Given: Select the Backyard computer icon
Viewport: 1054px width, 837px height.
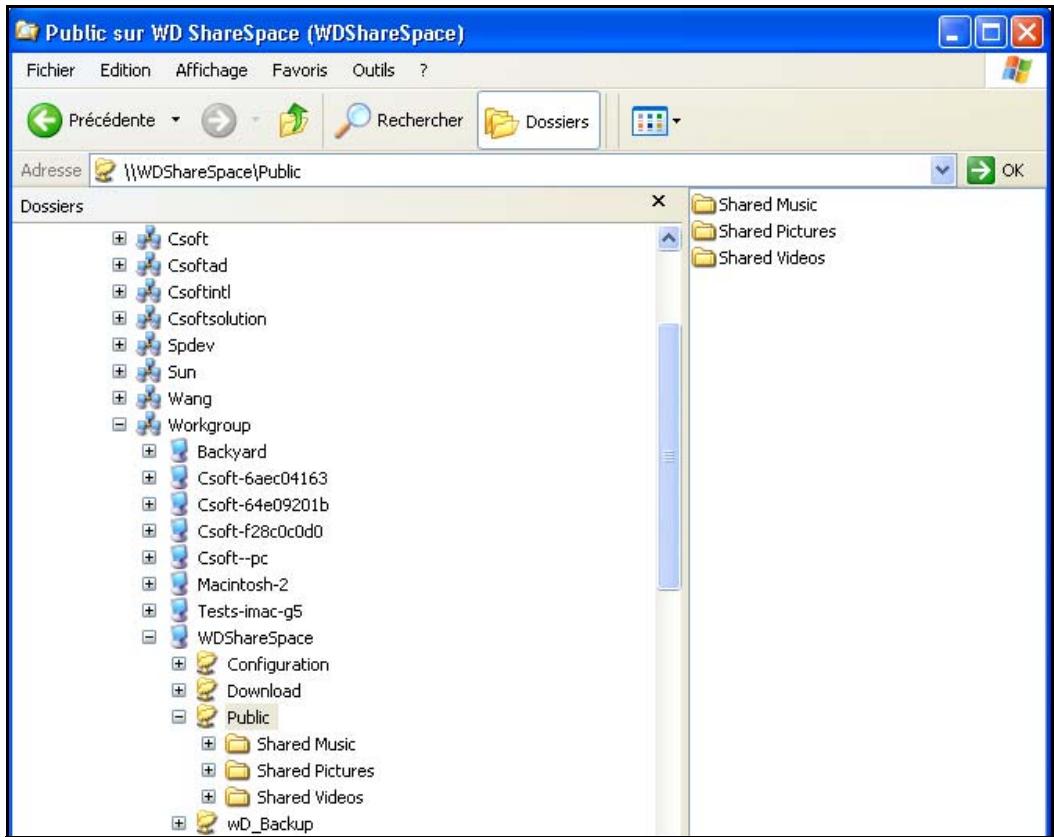Looking at the screenshot, I should tap(179, 451).
